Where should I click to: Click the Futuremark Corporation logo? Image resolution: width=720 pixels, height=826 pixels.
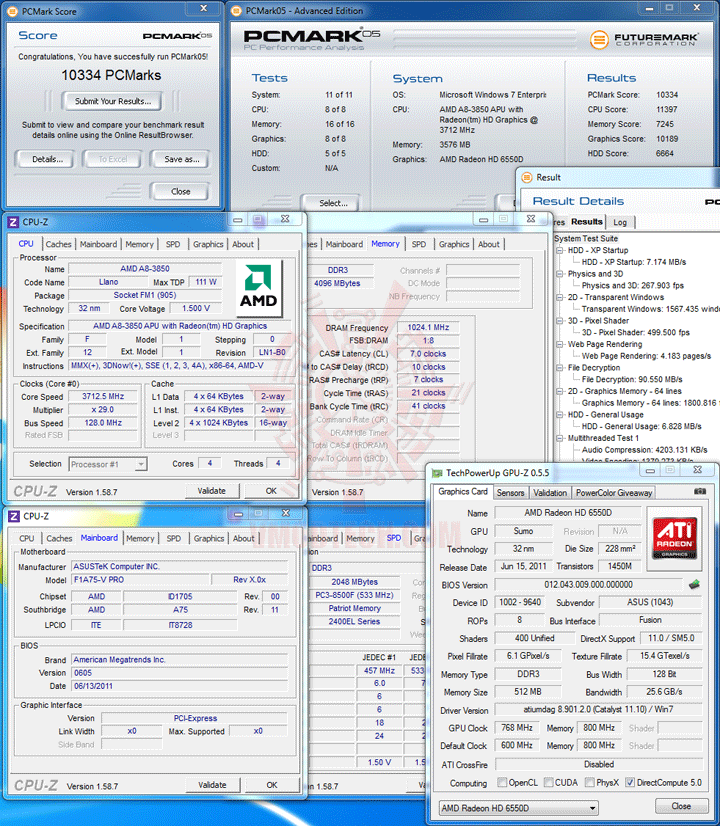644,39
